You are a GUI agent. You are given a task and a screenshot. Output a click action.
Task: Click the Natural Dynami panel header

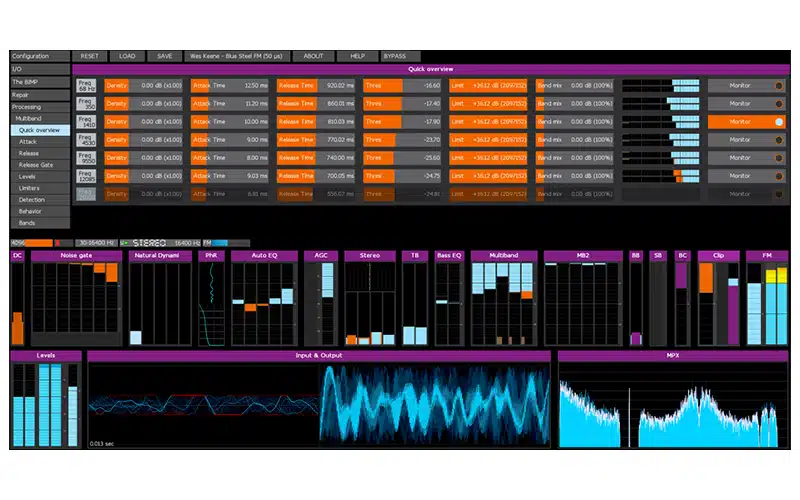(x=160, y=256)
